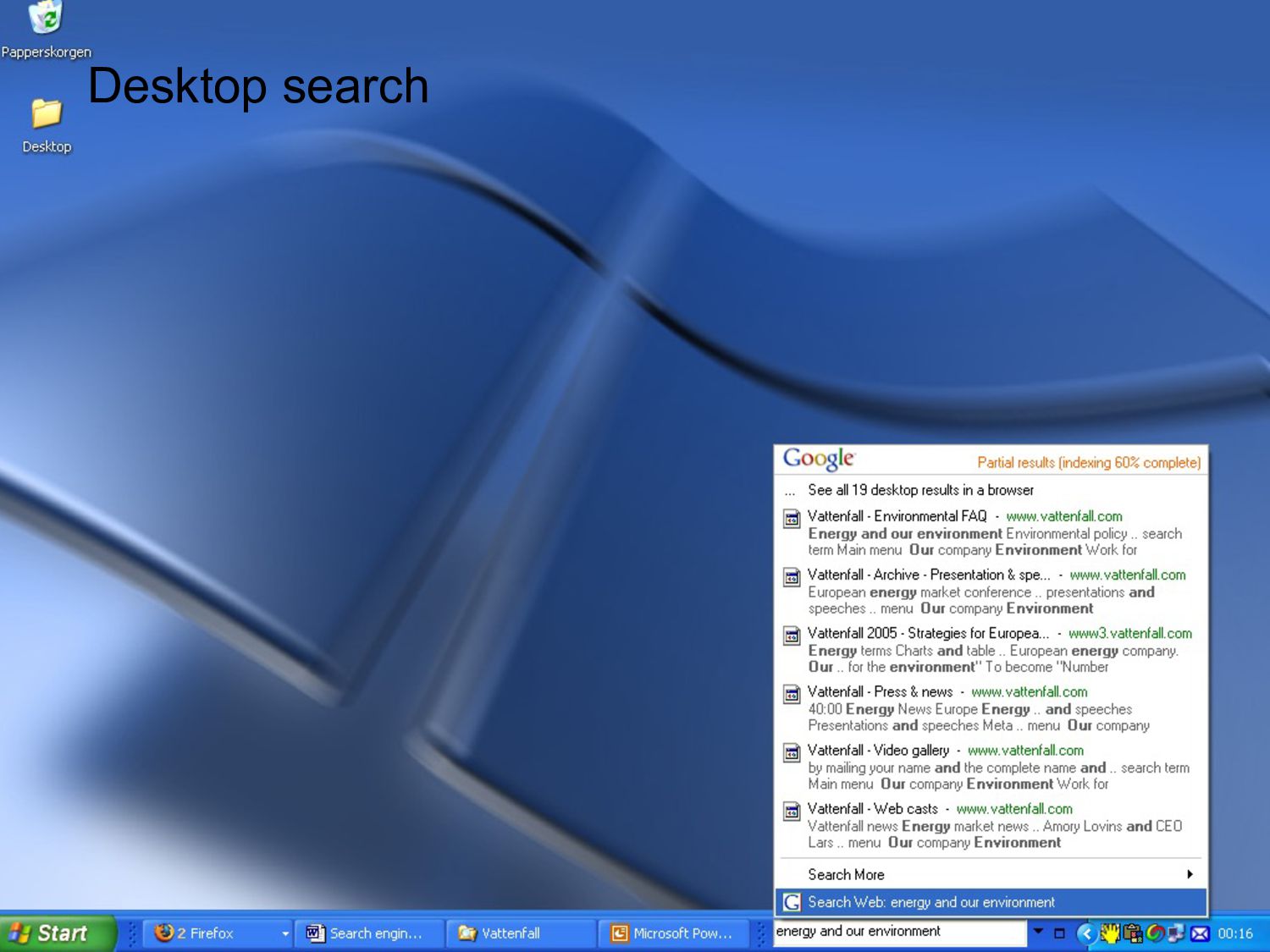Click the www.vattenfall.com URL on Web casts row
1270x952 pixels.
(1014, 808)
